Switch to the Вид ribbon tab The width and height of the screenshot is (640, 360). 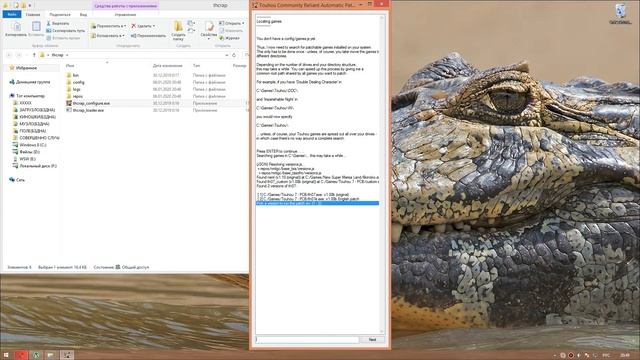coord(83,14)
